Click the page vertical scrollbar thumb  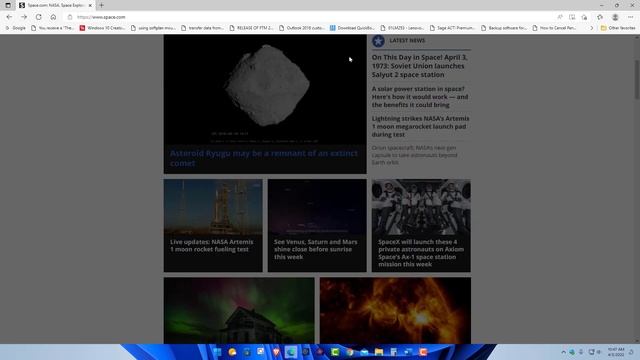[x=637, y=79]
